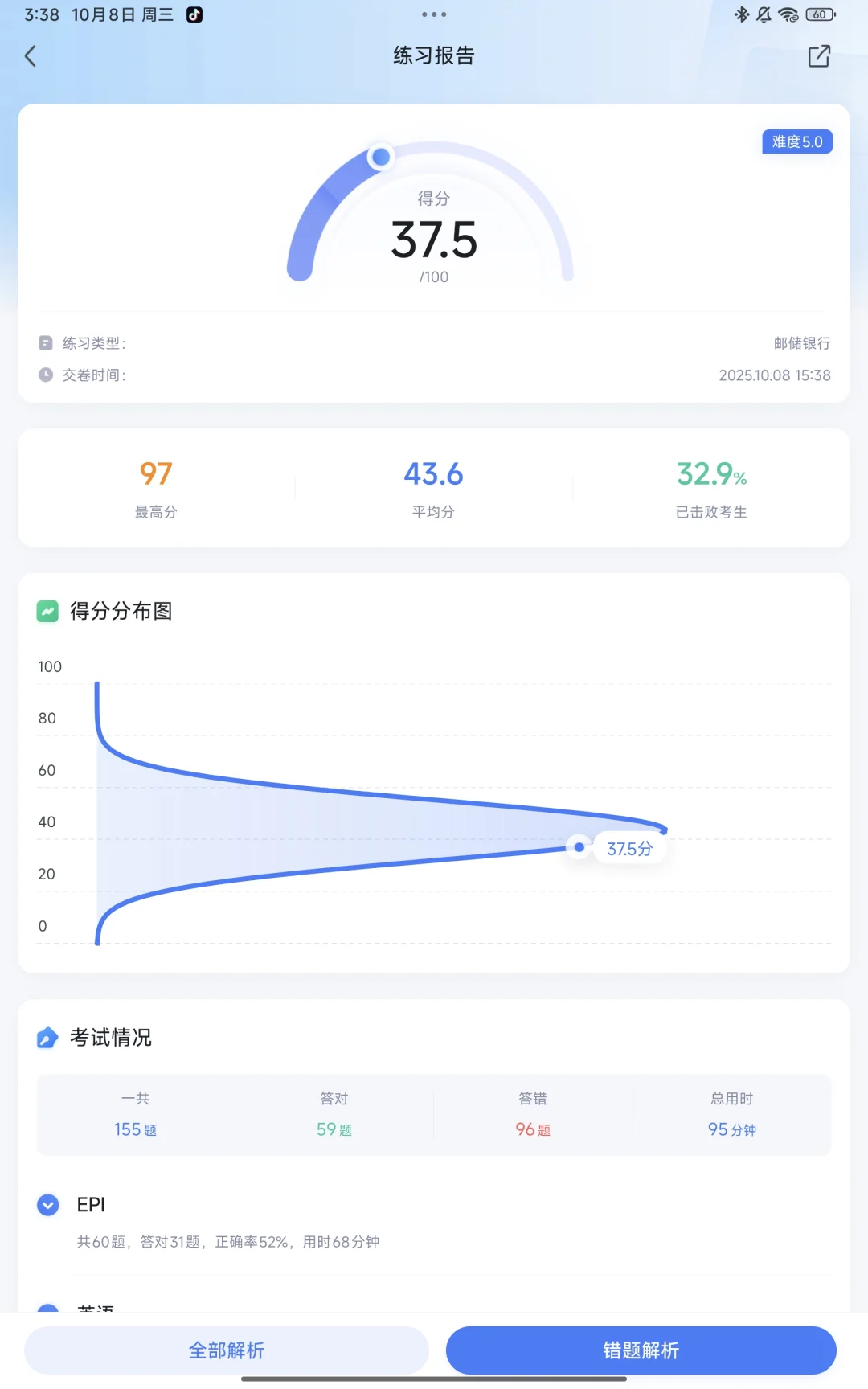This screenshot has height=1389, width=868.
Task: Open the share export icon
Action: [x=818, y=56]
